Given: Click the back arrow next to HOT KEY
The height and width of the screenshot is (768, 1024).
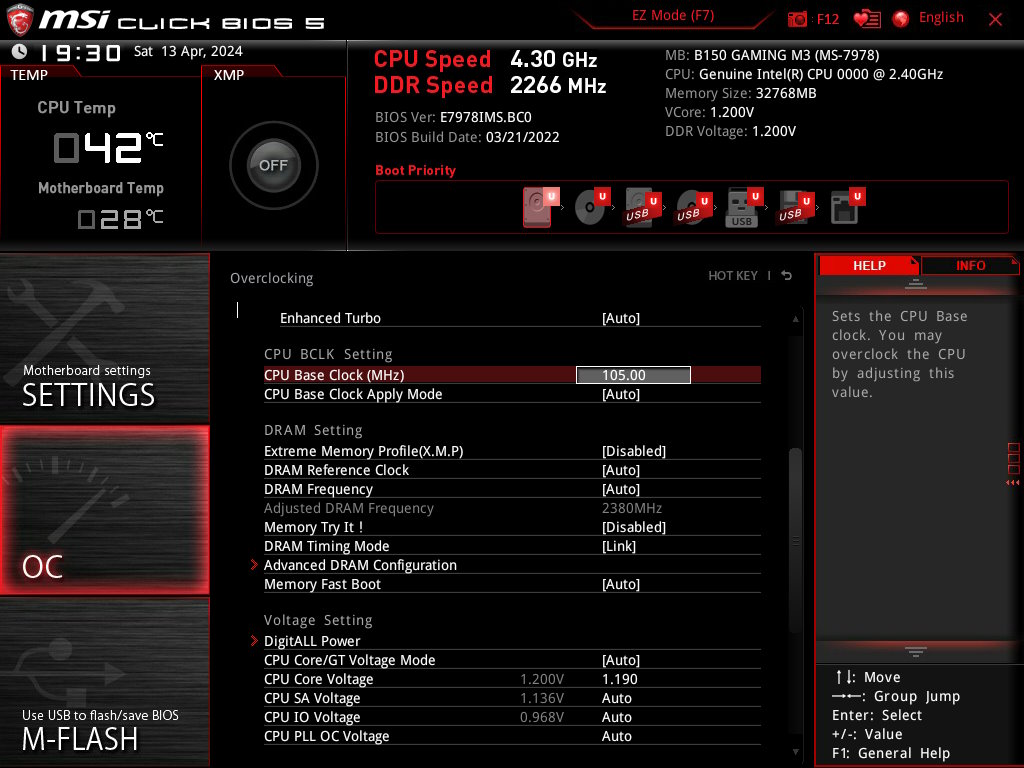Looking at the screenshot, I should [787, 276].
